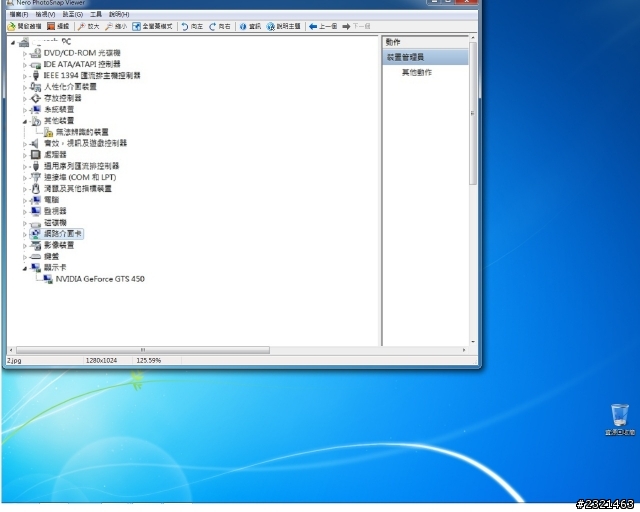Click the yellow warning icon of 無法辨識的裝置
This screenshot has width=640, height=512.
pos(48,132)
